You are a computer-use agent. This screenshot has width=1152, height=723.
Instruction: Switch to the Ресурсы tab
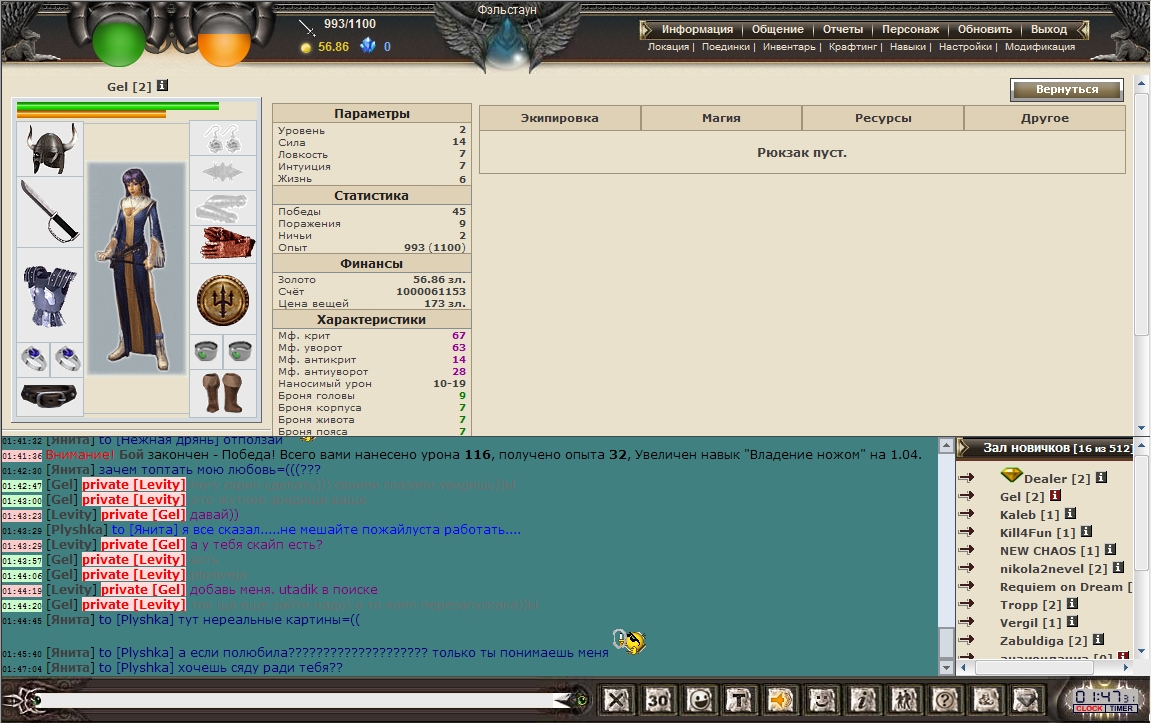[882, 118]
